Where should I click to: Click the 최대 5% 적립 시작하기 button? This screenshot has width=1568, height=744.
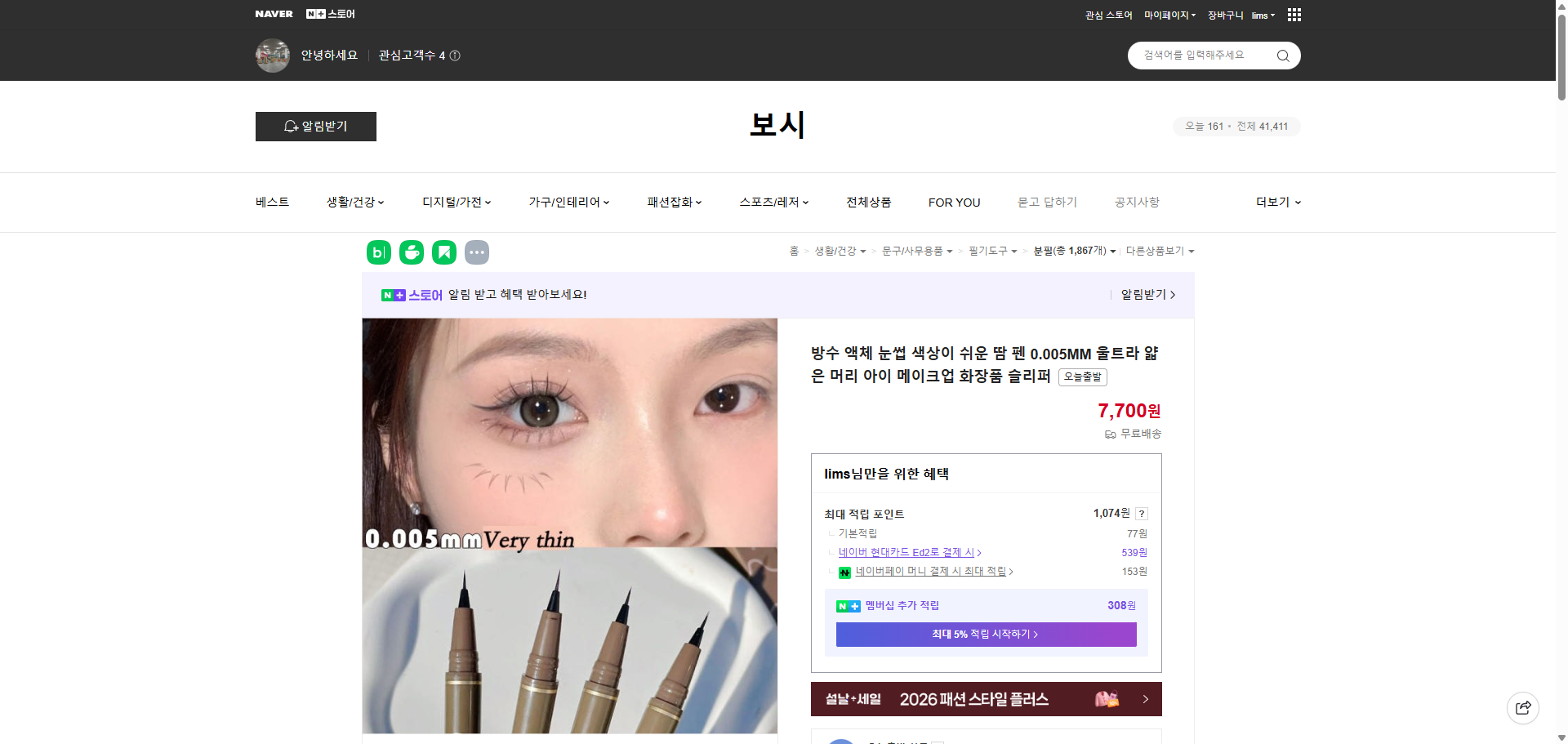tap(985, 634)
